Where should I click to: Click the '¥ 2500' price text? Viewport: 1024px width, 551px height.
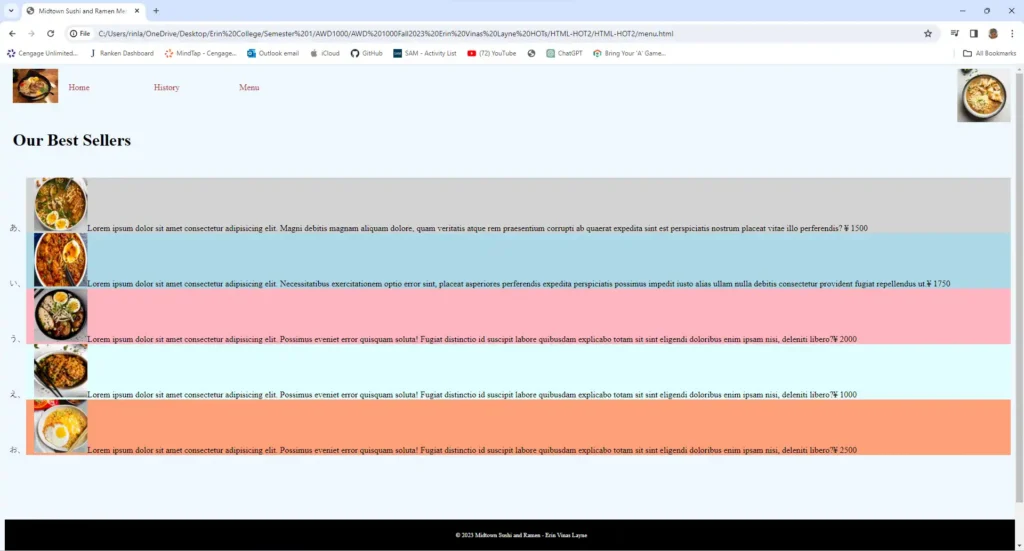click(x=845, y=450)
